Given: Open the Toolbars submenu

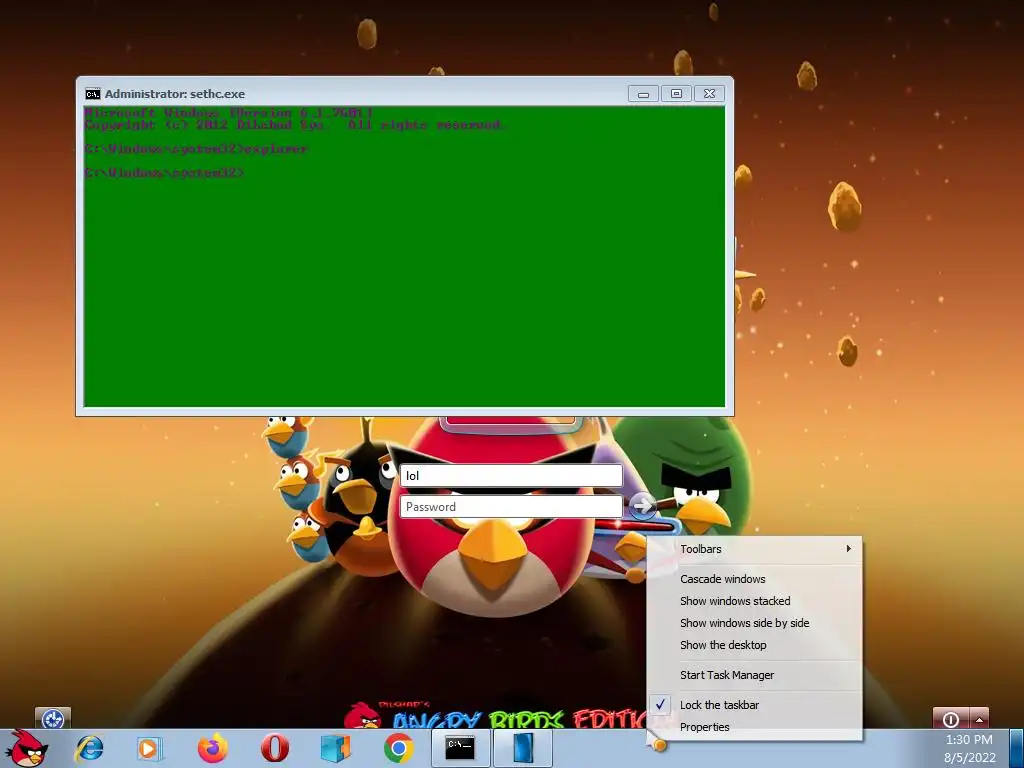Looking at the screenshot, I should [754, 549].
